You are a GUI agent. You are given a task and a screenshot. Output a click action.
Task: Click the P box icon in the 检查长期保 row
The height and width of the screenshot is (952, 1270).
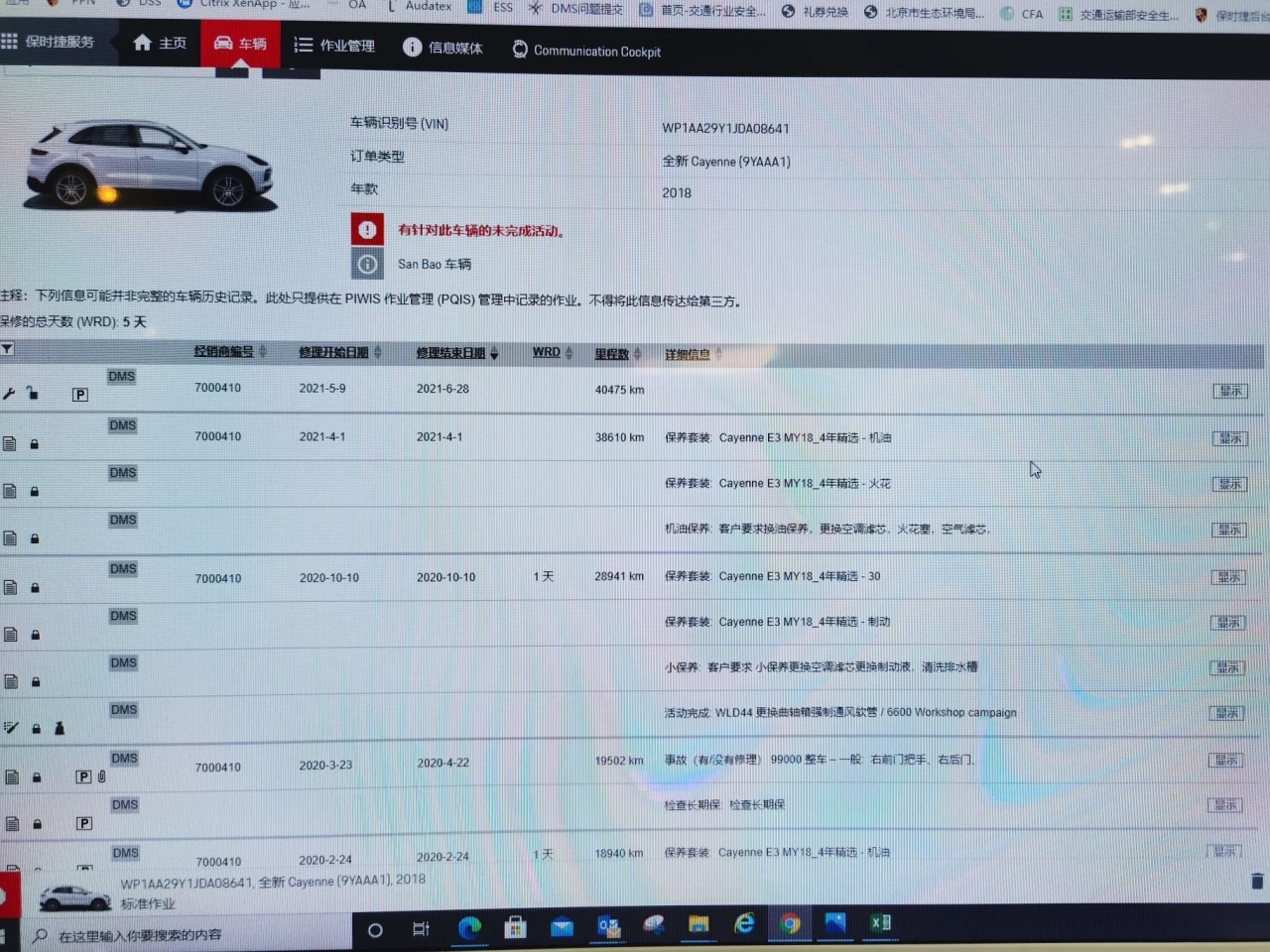[x=84, y=823]
